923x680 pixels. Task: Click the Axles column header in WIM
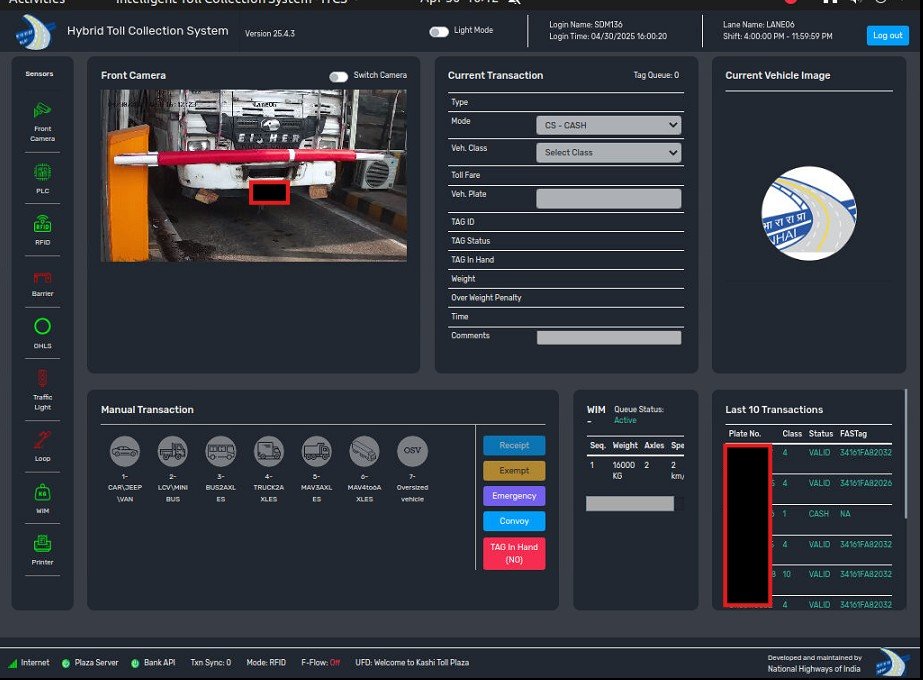pos(654,446)
